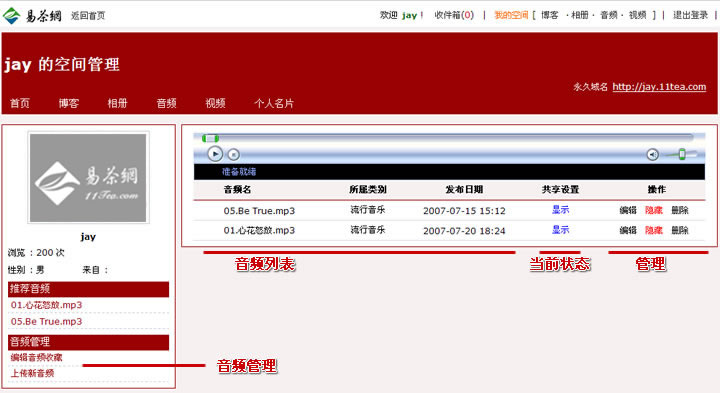The width and height of the screenshot is (720, 393).
Task: Click the 发布日期 column header
Action: tap(464, 189)
